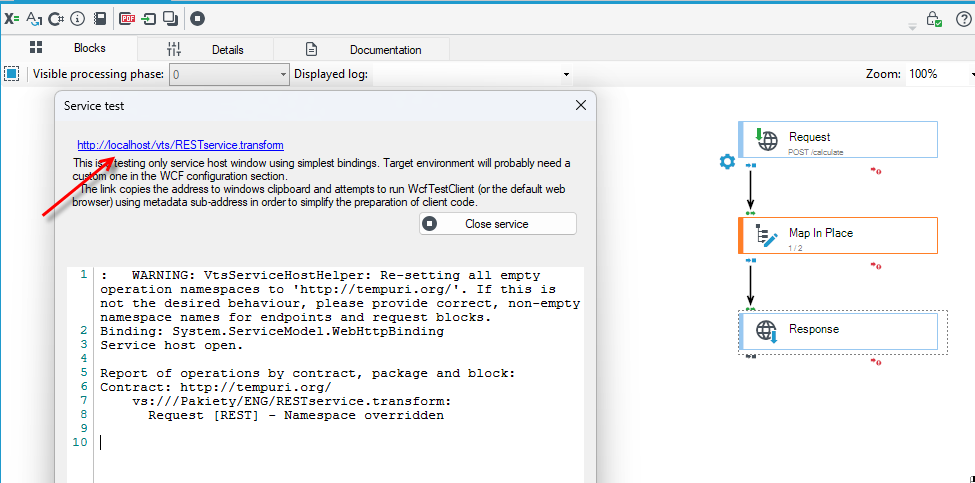This screenshot has height=483, width=975.
Task: Click the red error output under Request block
Action: [x=876, y=170]
